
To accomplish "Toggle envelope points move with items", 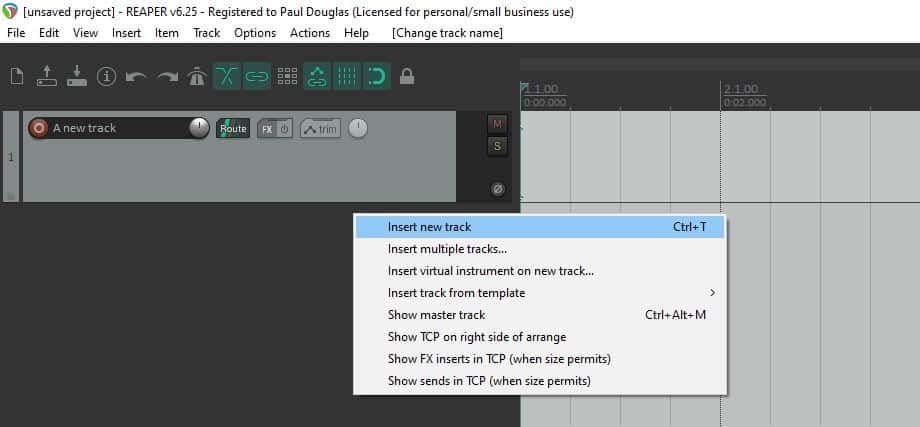I will tap(317, 76).
